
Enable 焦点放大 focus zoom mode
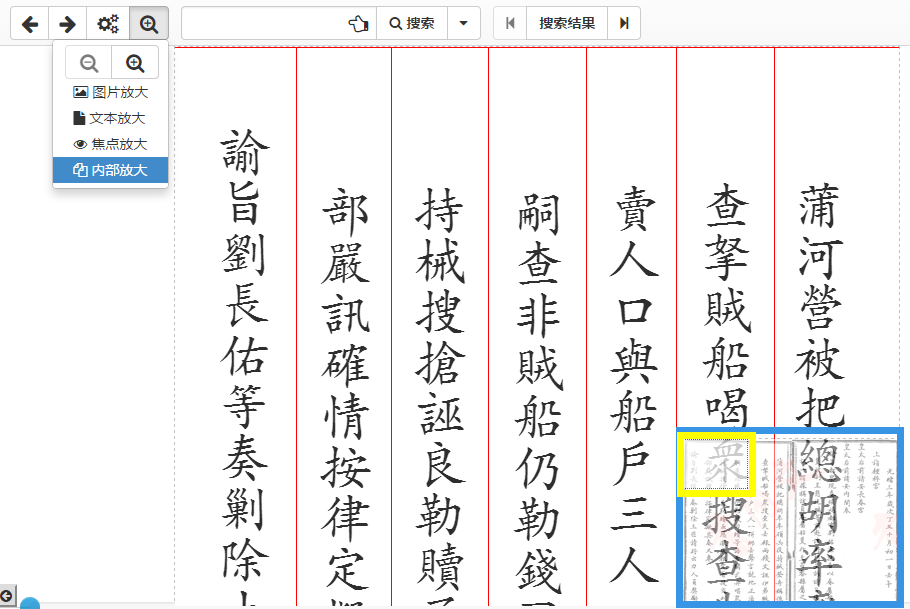pyautogui.click(x=110, y=143)
